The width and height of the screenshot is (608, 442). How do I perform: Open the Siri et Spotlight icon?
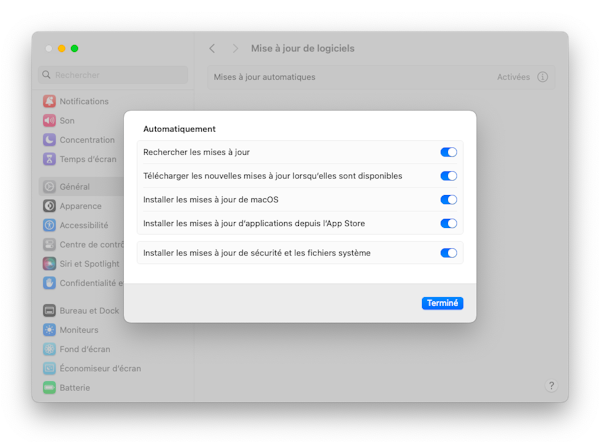coord(49,264)
